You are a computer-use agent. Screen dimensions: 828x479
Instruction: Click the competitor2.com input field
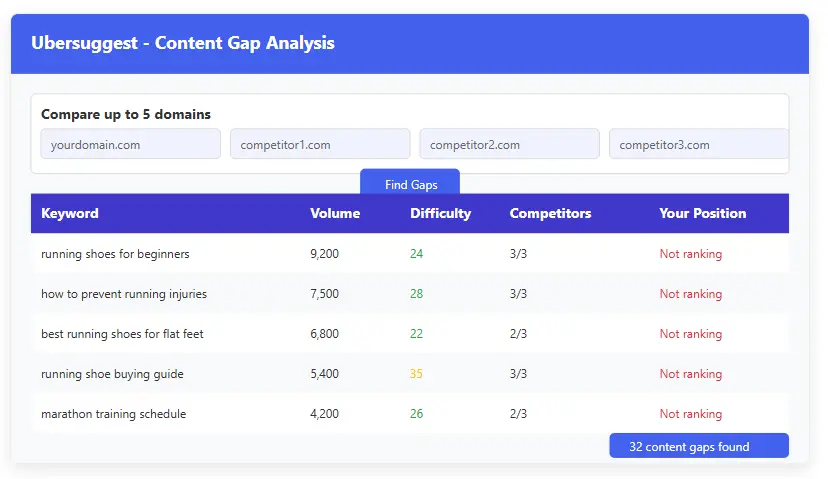(510, 144)
